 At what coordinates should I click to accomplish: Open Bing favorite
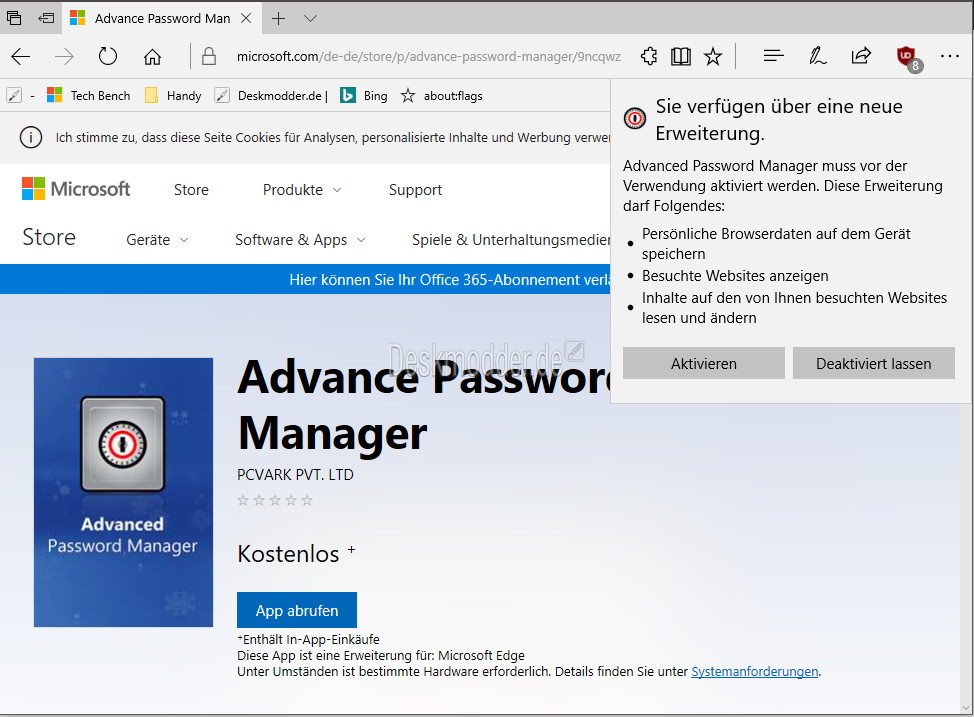tap(364, 96)
